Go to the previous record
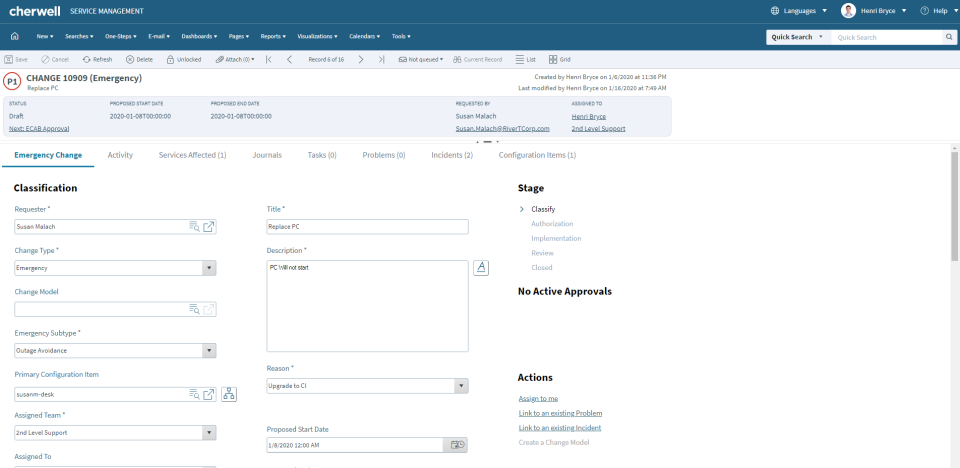 tap(289, 59)
